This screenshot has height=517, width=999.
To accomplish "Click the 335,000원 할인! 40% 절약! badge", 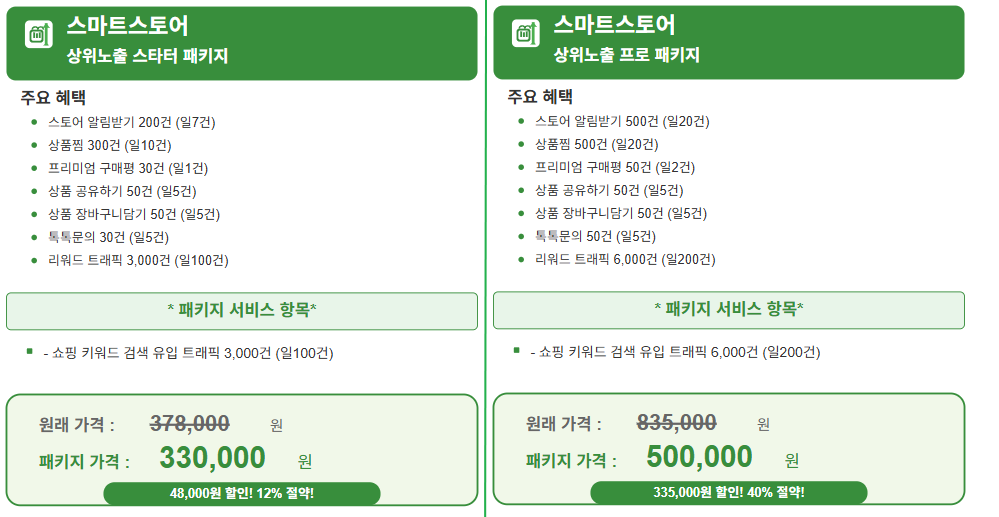I will 729,492.
